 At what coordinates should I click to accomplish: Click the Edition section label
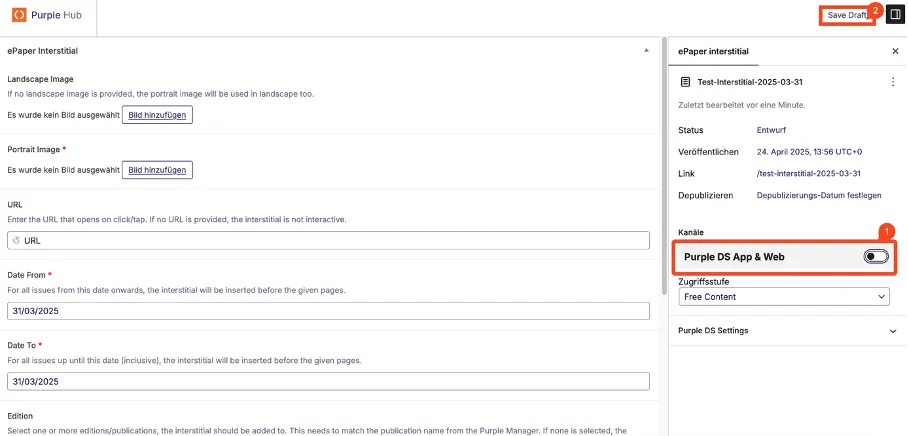point(20,416)
